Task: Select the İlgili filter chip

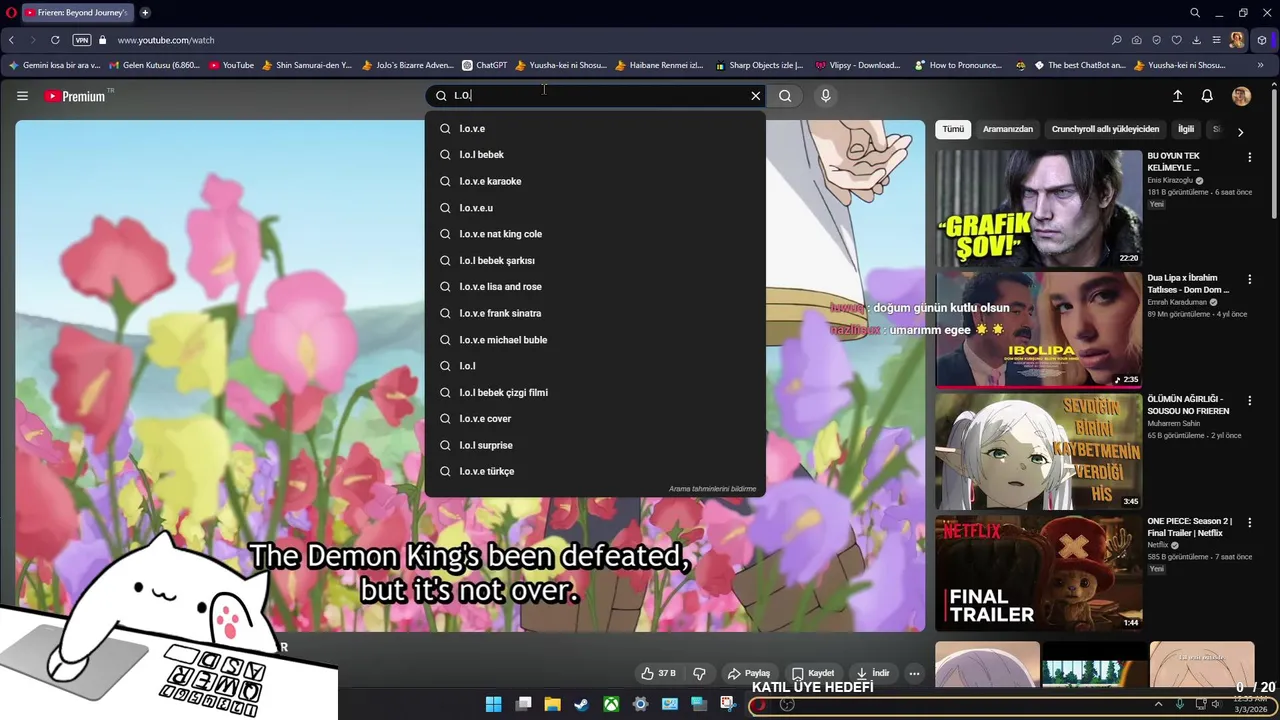Action: click(1186, 129)
